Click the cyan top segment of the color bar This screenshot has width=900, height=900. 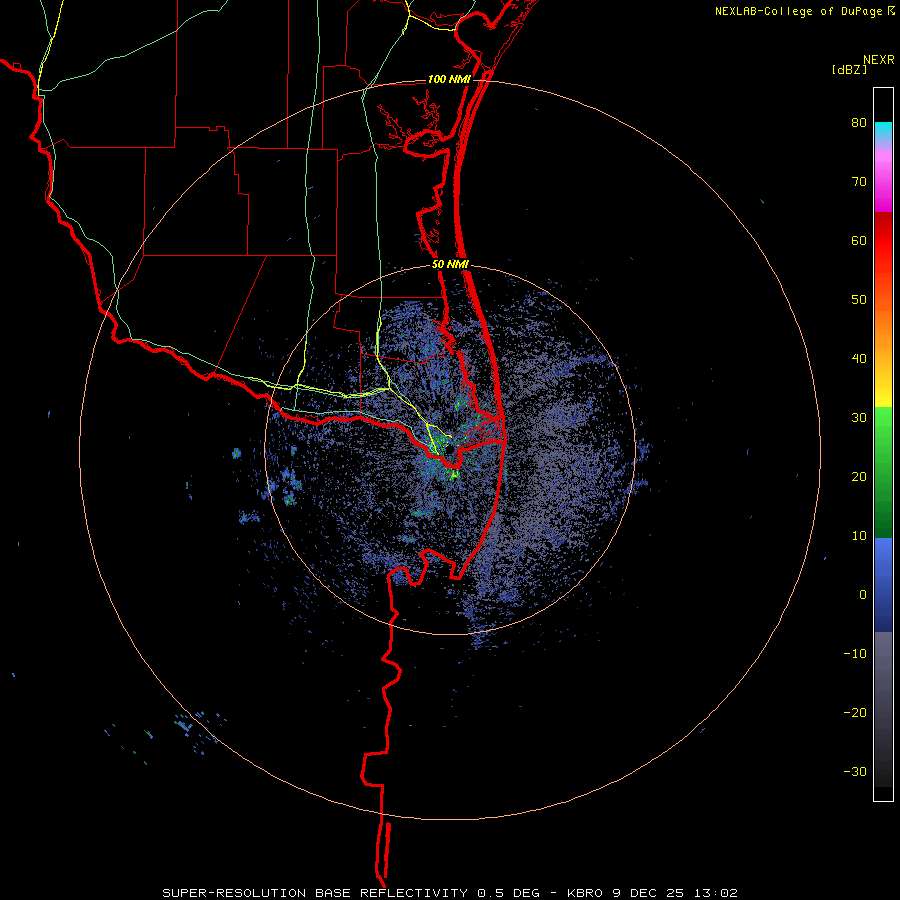(883, 131)
